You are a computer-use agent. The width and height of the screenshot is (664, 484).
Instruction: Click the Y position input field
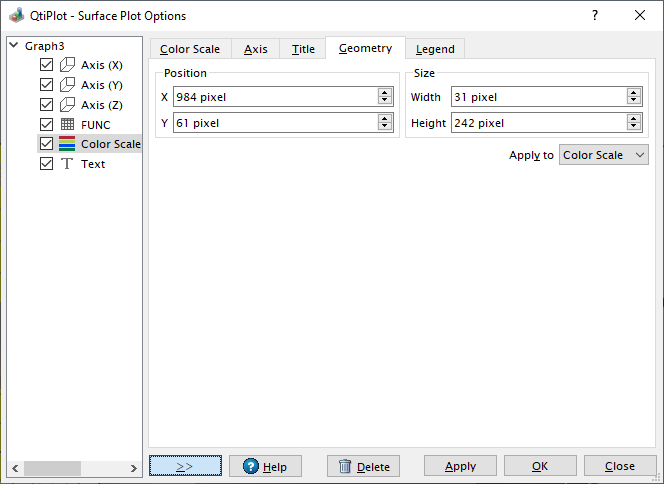pyautogui.click(x=274, y=122)
